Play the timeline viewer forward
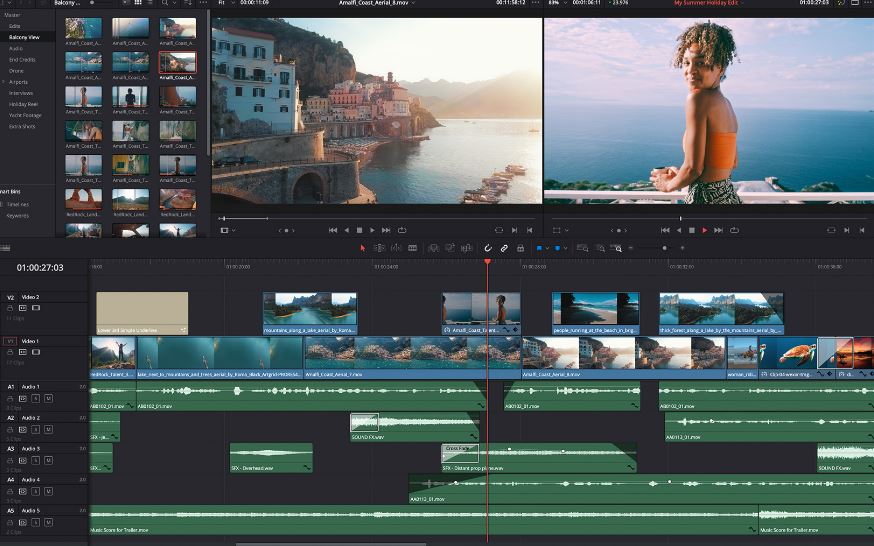This screenshot has width=874, height=546. [x=705, y=230]
